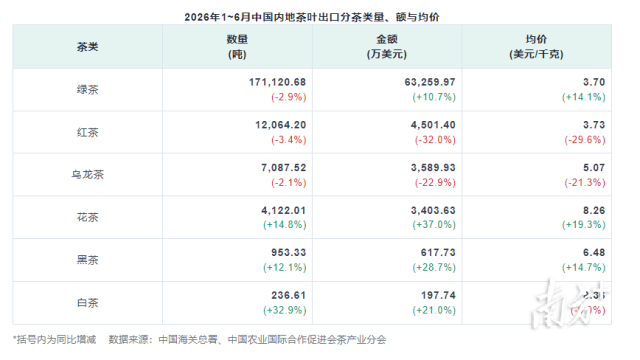Select the quantity value 12,064.20

281,125
